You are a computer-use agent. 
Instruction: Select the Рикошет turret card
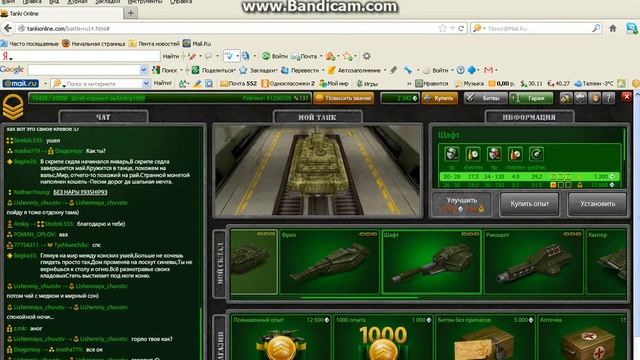pos(533,262)
